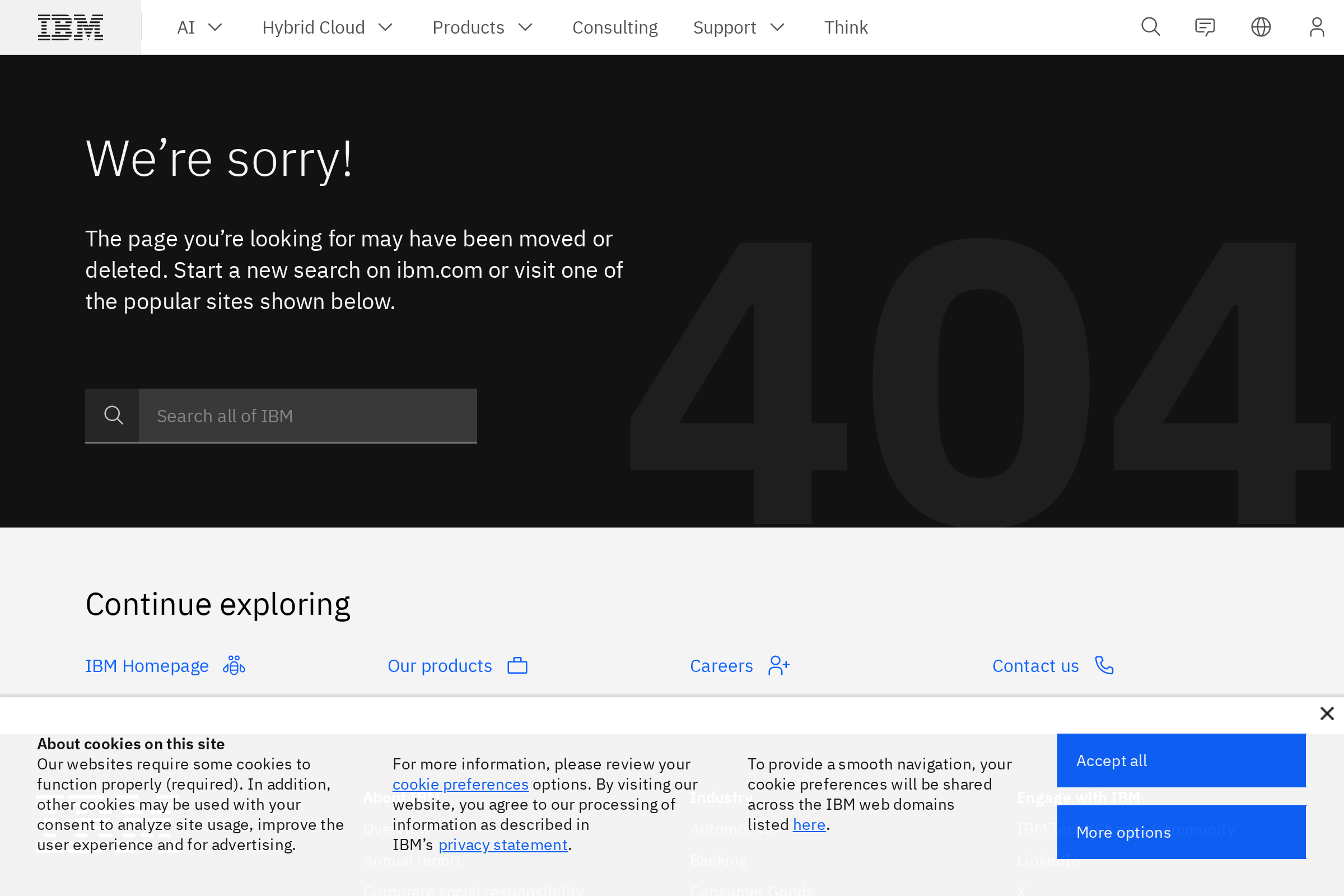Open the Careers link
The height and width of the screenshot is (896, 1344).
point(721,666)
